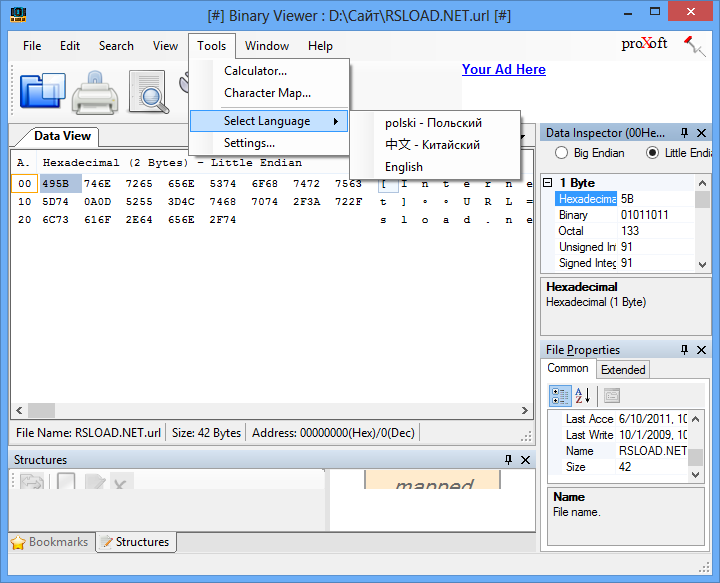Select the Size property value 42
This screenshot has height=583, width=720.
[625, 467]
